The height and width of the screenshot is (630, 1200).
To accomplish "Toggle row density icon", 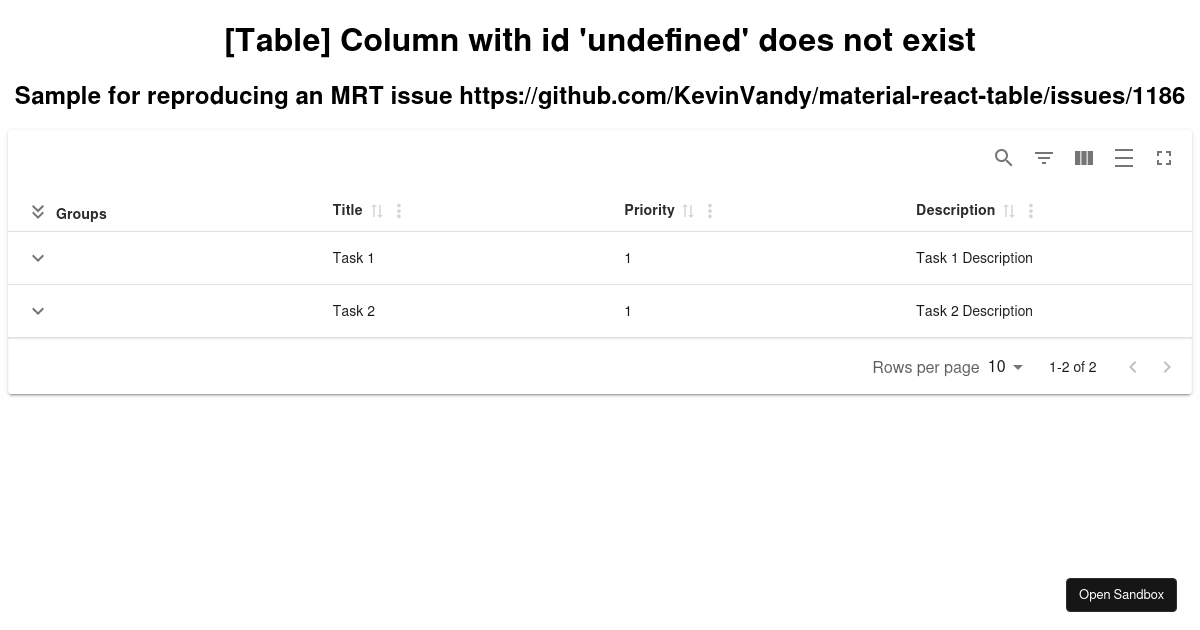I will (1124, 158).
